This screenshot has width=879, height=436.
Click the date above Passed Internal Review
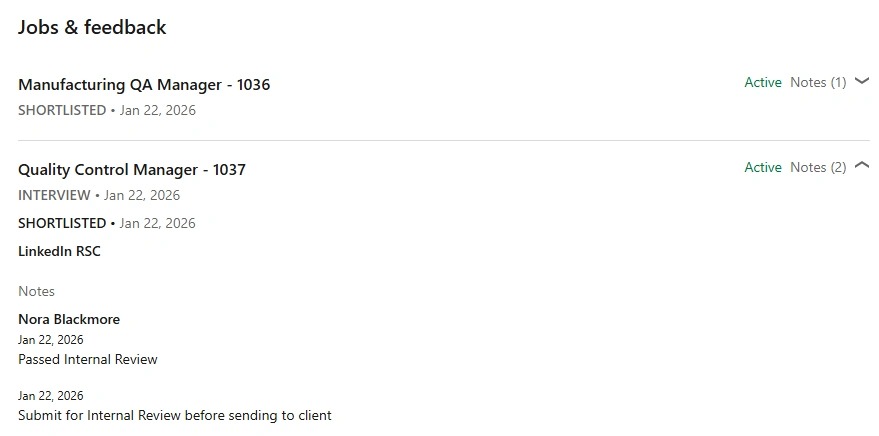tap(51, 340)
